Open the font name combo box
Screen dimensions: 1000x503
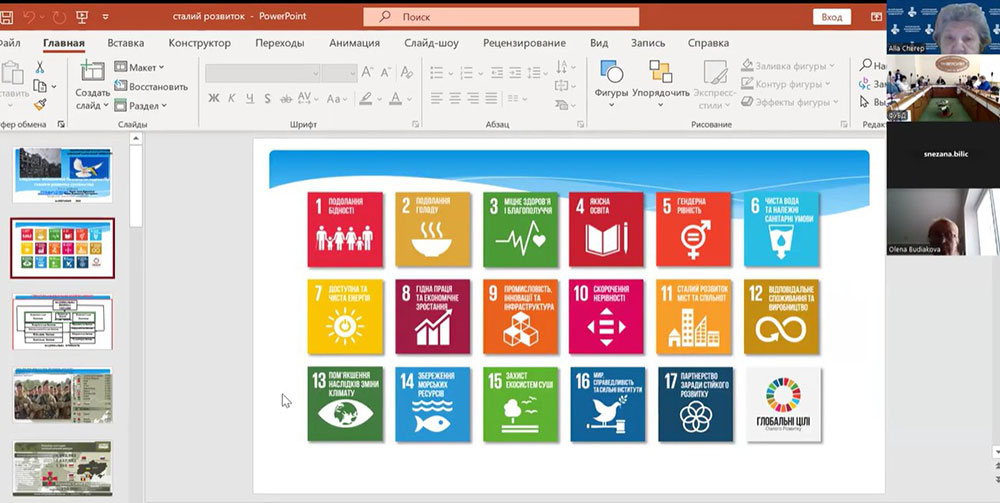(x=262, y=74)
